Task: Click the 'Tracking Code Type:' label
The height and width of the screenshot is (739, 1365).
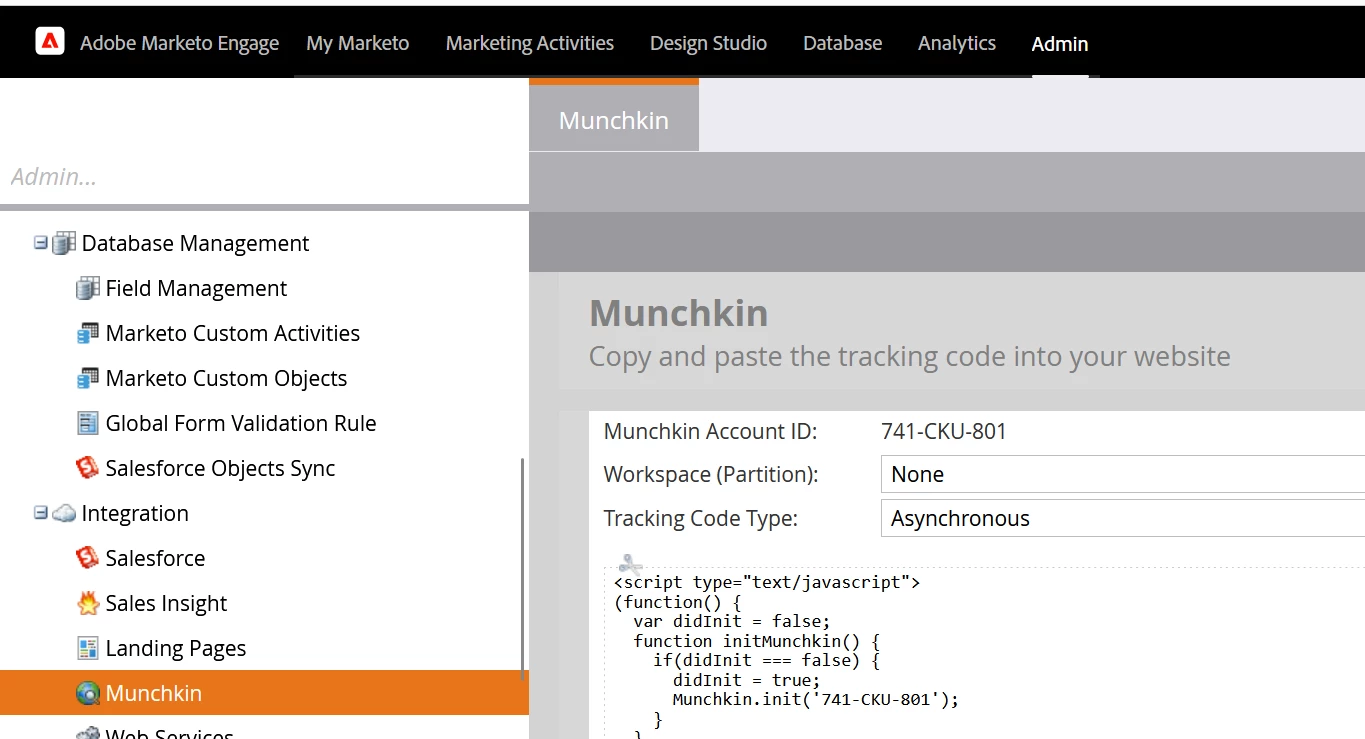Action: coord(701,518)
